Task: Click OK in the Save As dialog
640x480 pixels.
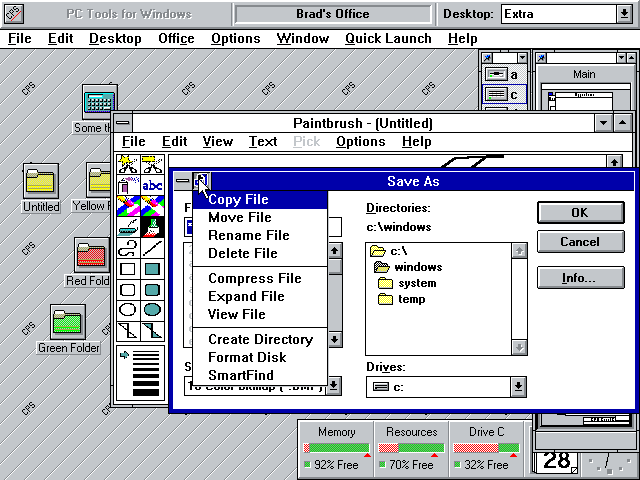Action: point(580,213)
